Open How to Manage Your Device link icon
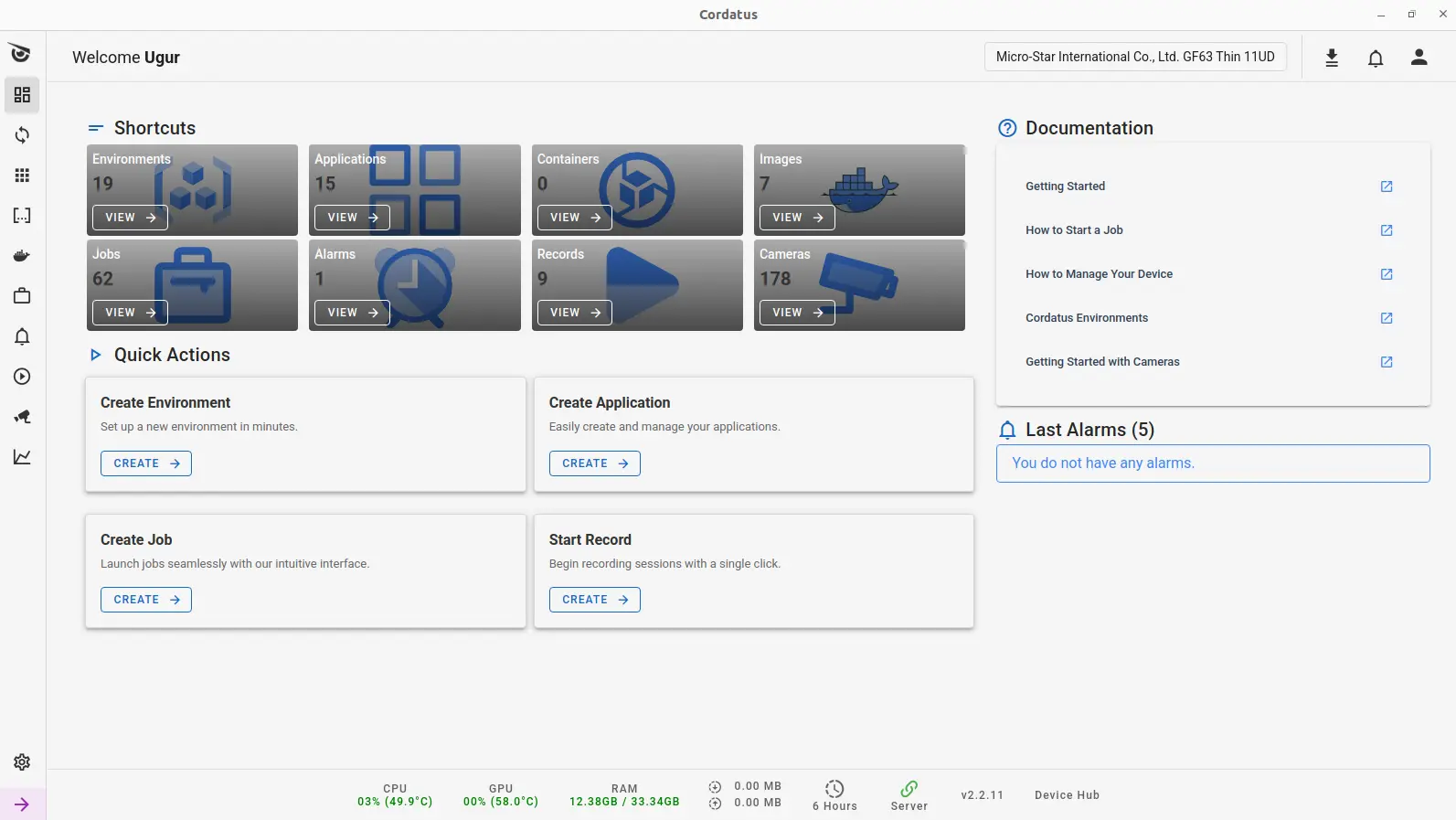Screen dimensions: 1456x820 pyautogui.click(x=1387, y=274)
